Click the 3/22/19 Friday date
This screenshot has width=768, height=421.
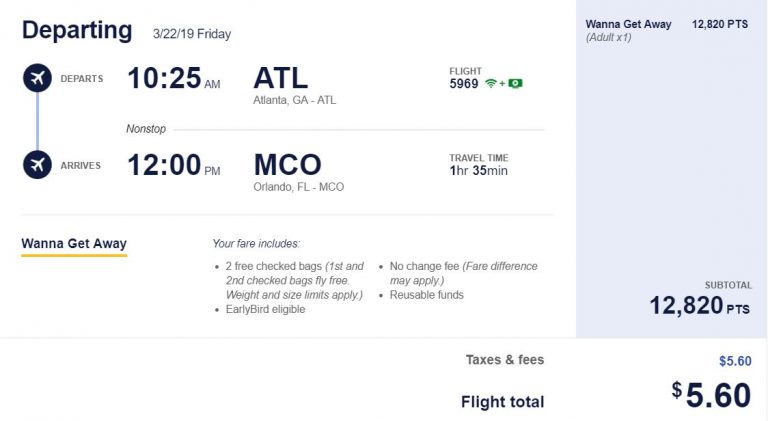(x=191, y=34)
